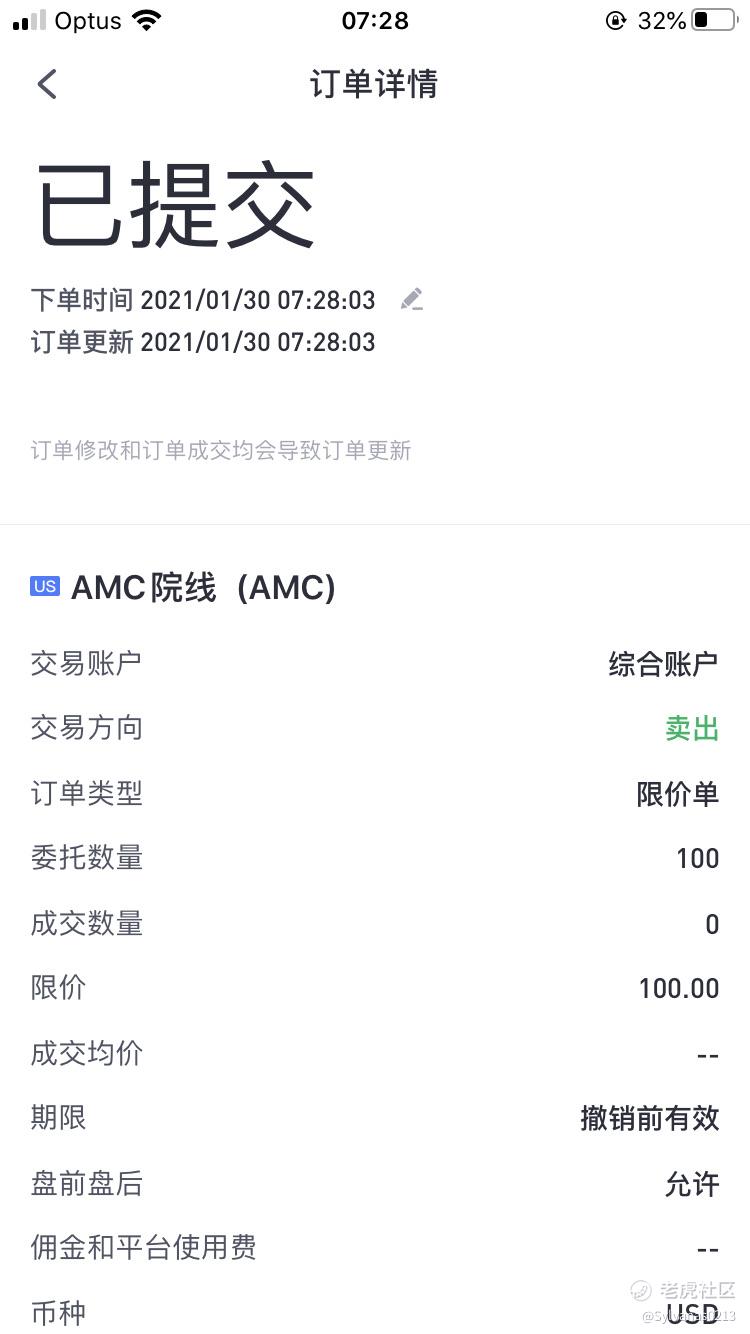Tap the 综合账户 account value
Viewport: 750px width, 1334px height.
tap(664, 663)
